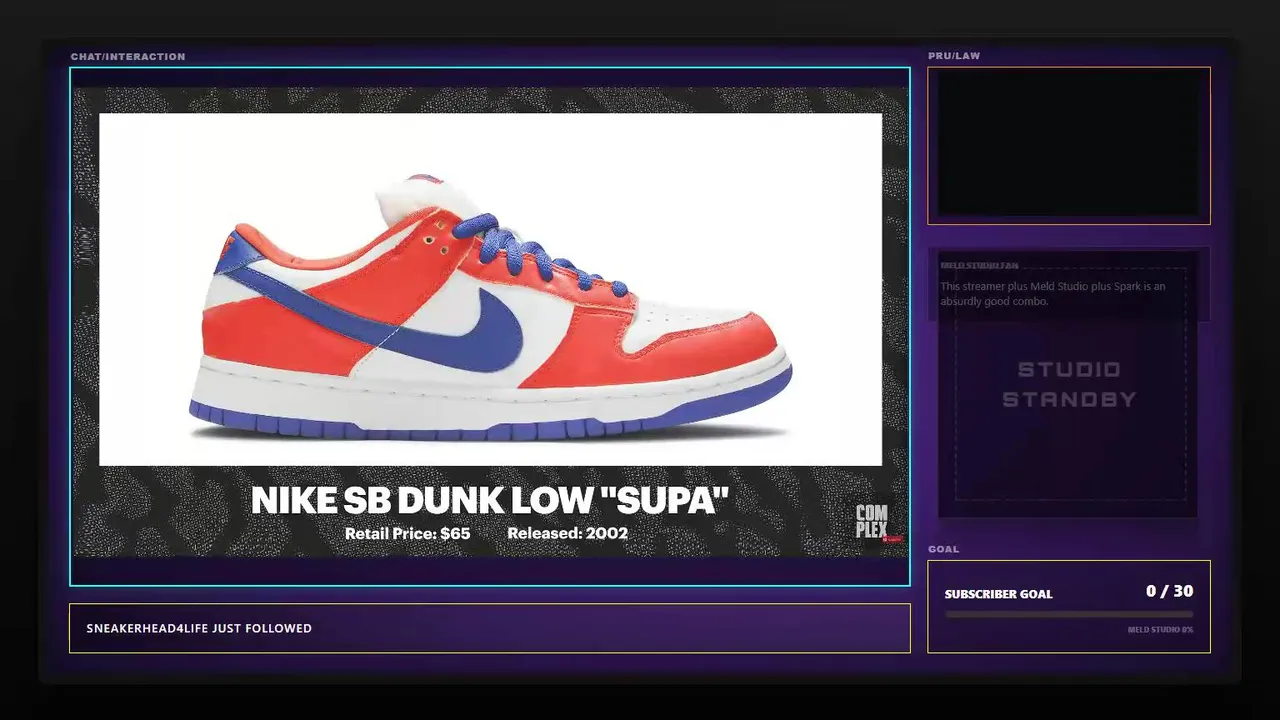Click the "SUBSCRIBER GOAL" label

[x=998, y=594]
